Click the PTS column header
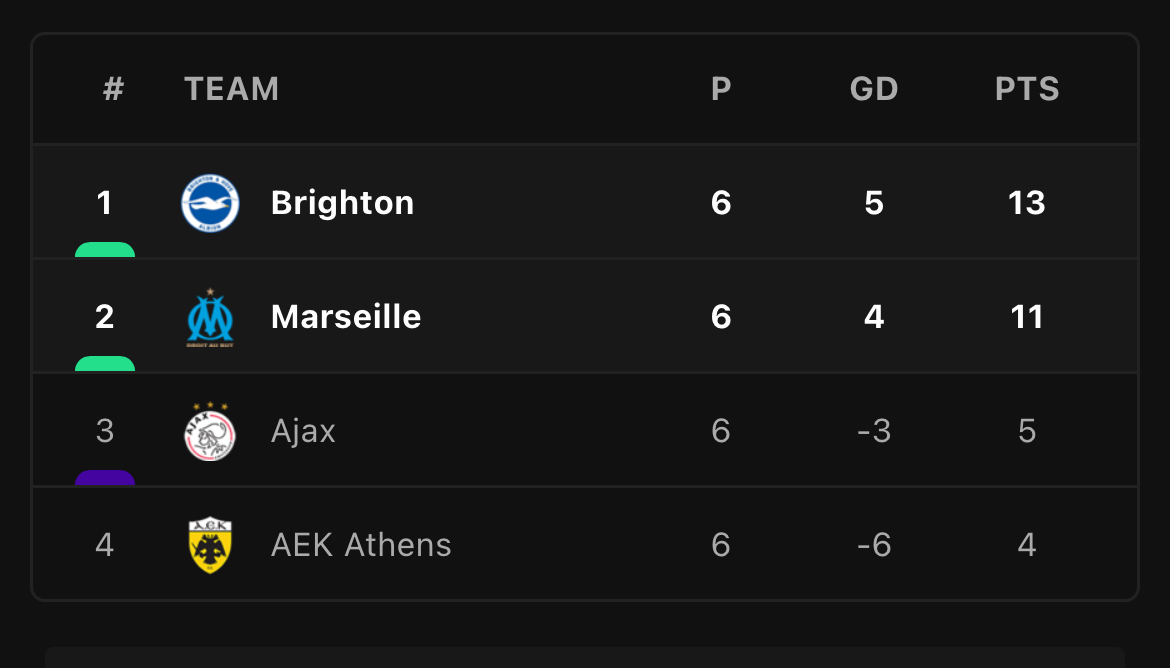This screenshot has width=1170, height=668. (1027, 89)
